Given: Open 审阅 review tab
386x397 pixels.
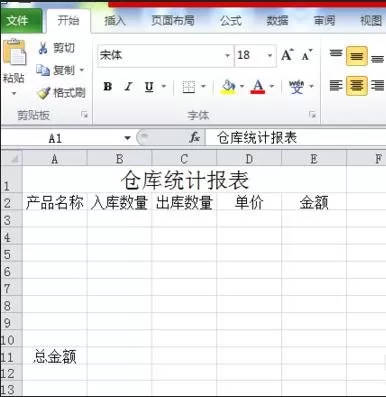Looking at the screenshot, I should (324, 21).
